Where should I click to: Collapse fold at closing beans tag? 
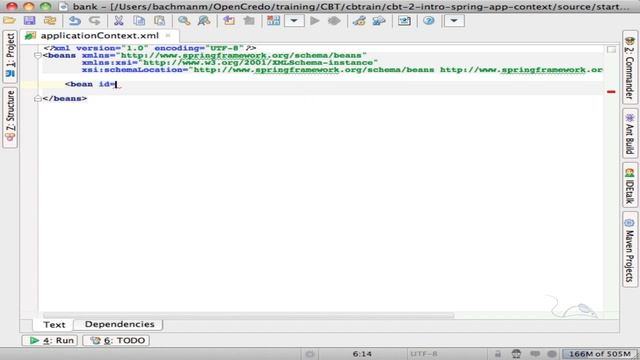click(x=38, y=98)
